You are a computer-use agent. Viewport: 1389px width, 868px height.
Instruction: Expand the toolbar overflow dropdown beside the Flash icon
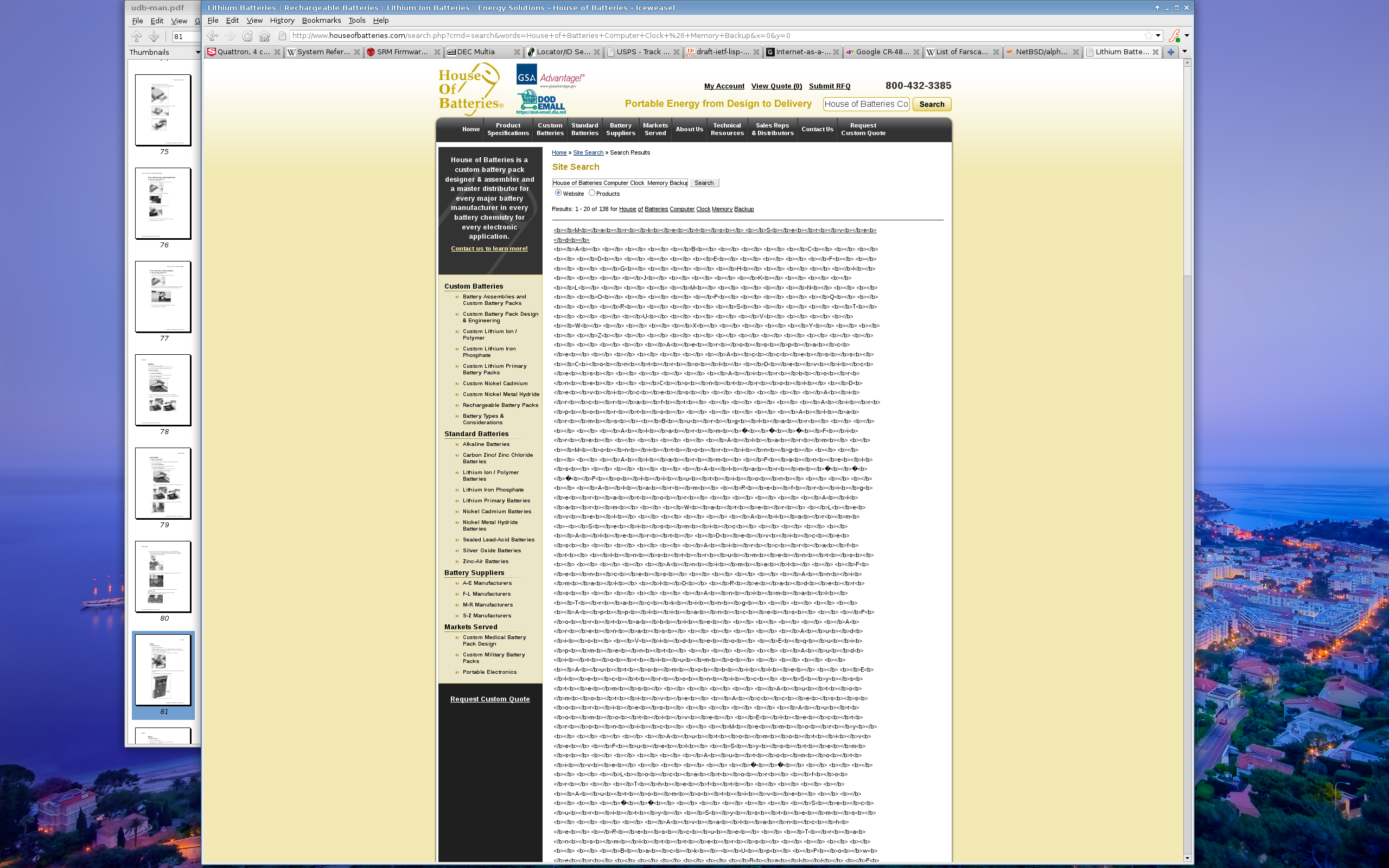[1187, 36]
